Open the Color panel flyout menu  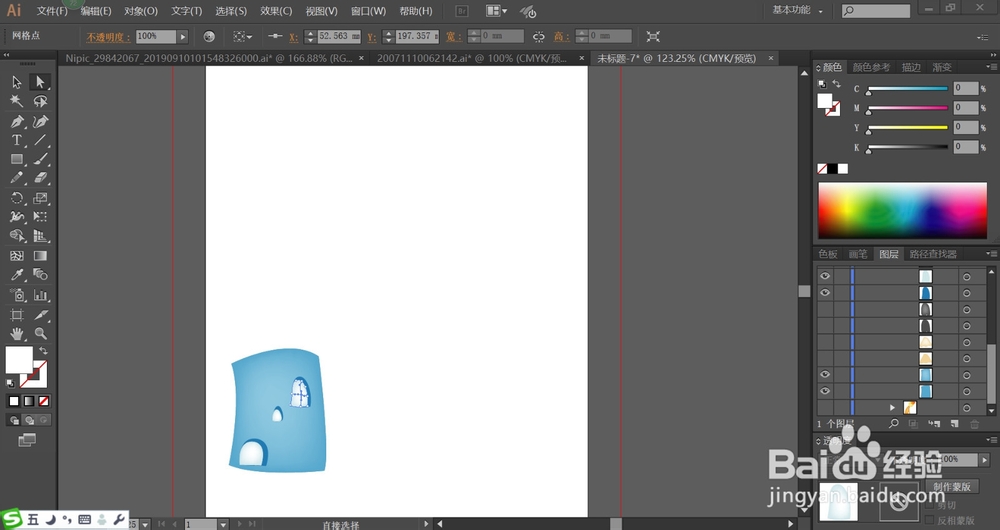(x=991, y=67)
